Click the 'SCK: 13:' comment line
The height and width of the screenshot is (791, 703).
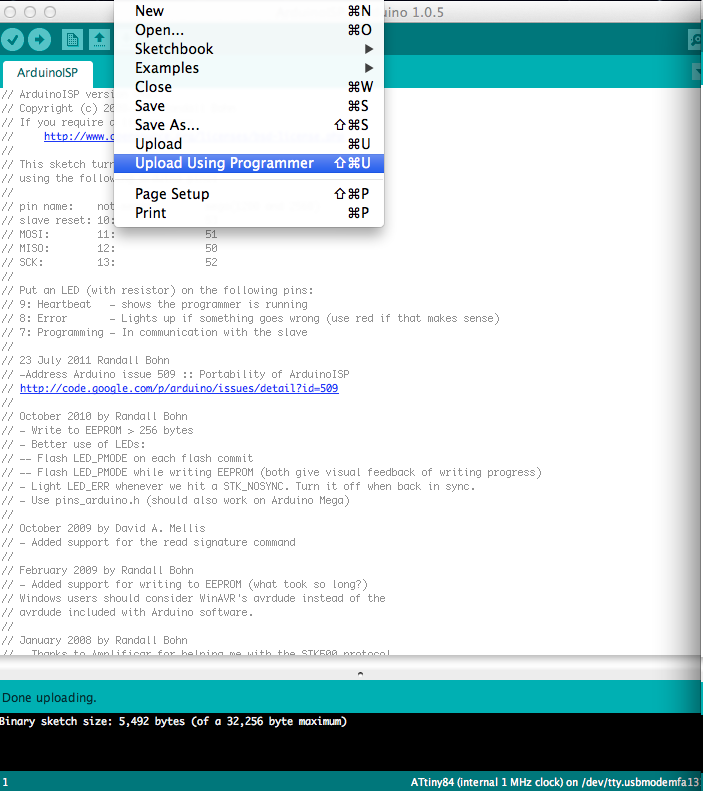click(109, 262)
